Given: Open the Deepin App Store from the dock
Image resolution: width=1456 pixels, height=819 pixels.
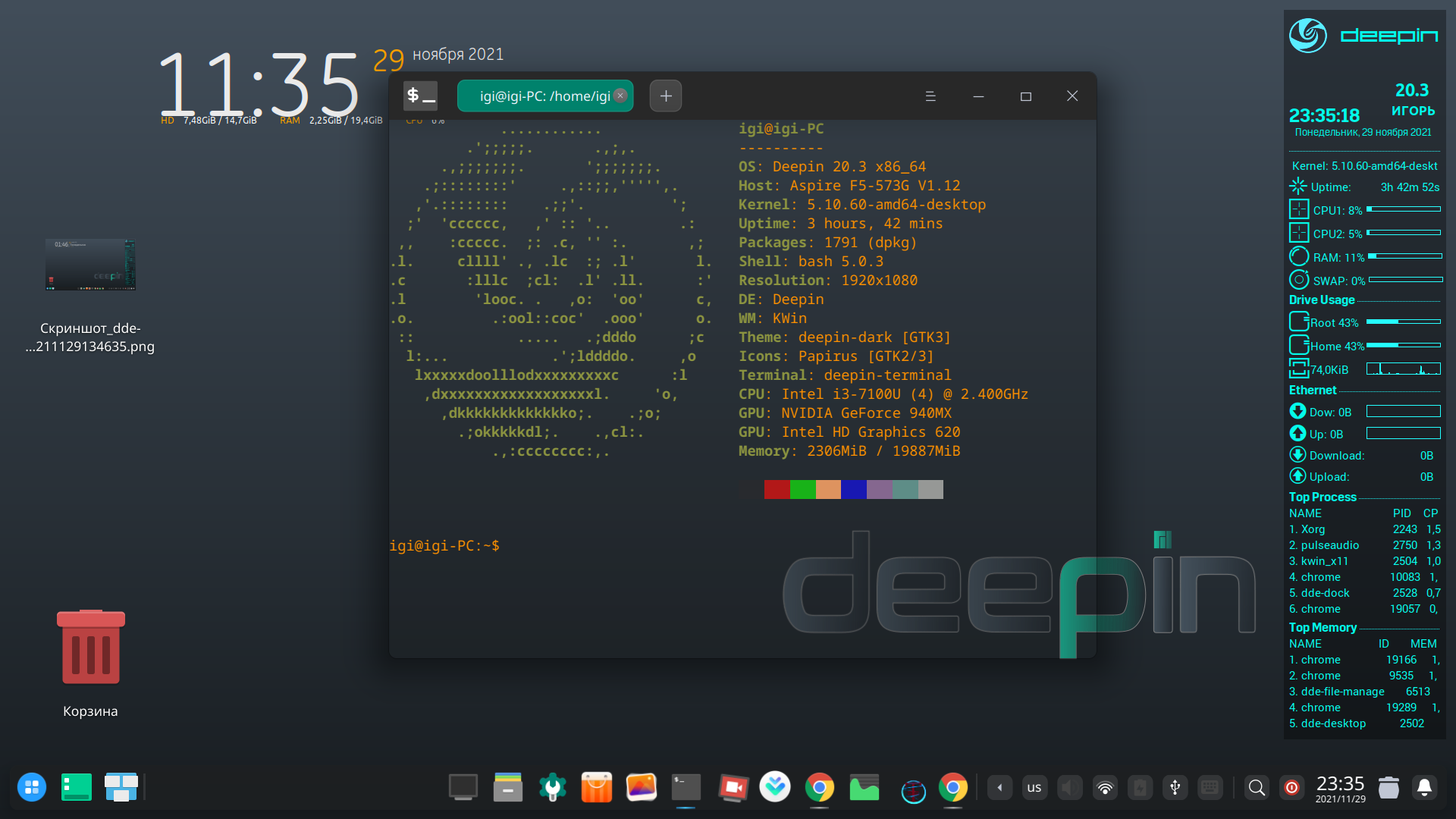Looking at the screenshot, I should (x=597, y=787).
